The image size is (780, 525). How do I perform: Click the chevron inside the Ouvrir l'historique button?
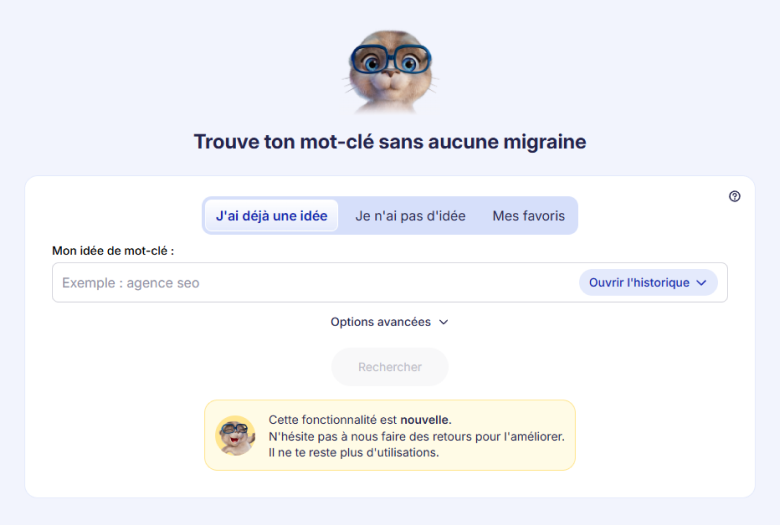701,283
